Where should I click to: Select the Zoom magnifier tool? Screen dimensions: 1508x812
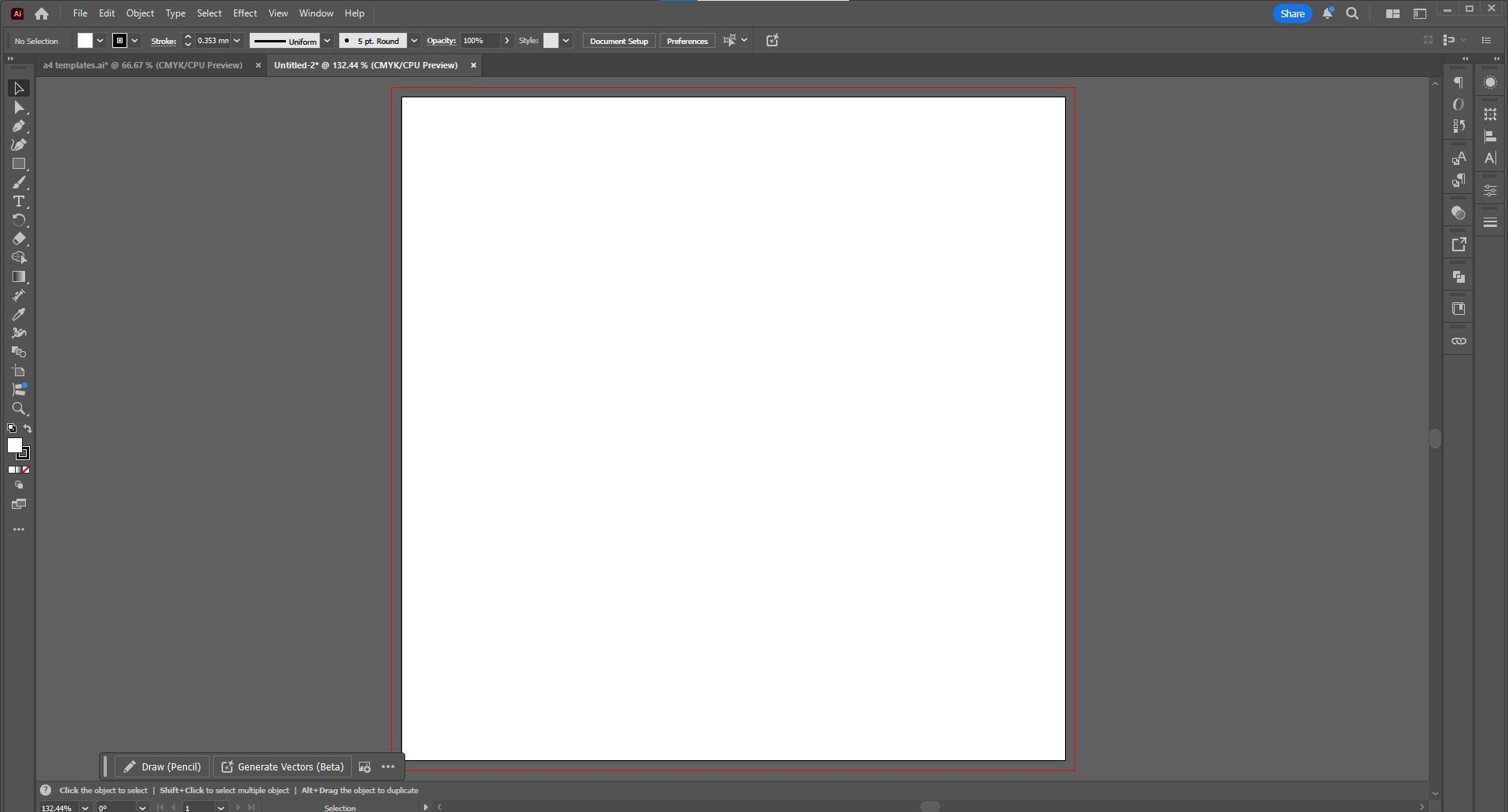point(19,409)
